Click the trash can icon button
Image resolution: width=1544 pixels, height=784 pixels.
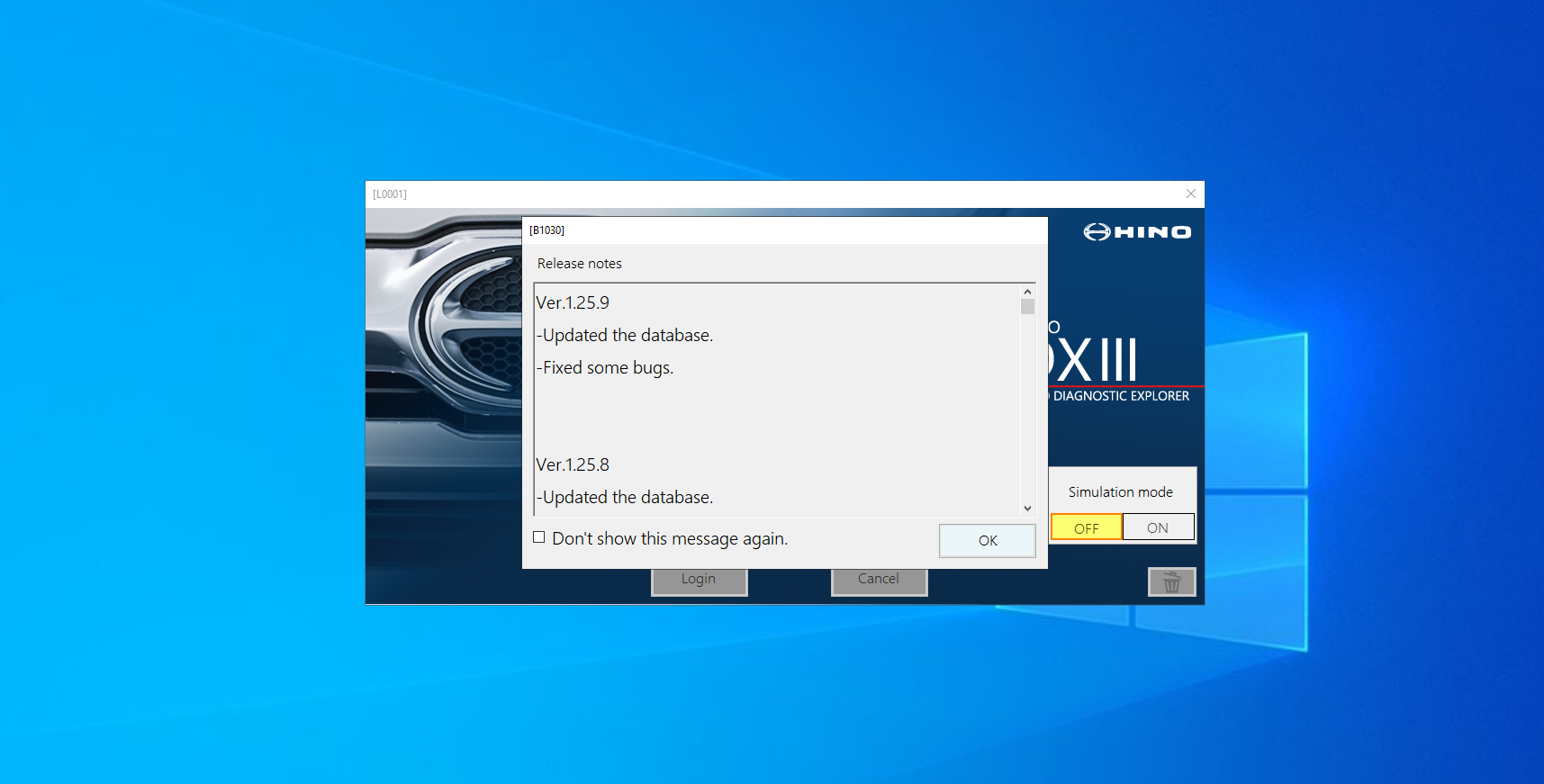pos(1171,581)
